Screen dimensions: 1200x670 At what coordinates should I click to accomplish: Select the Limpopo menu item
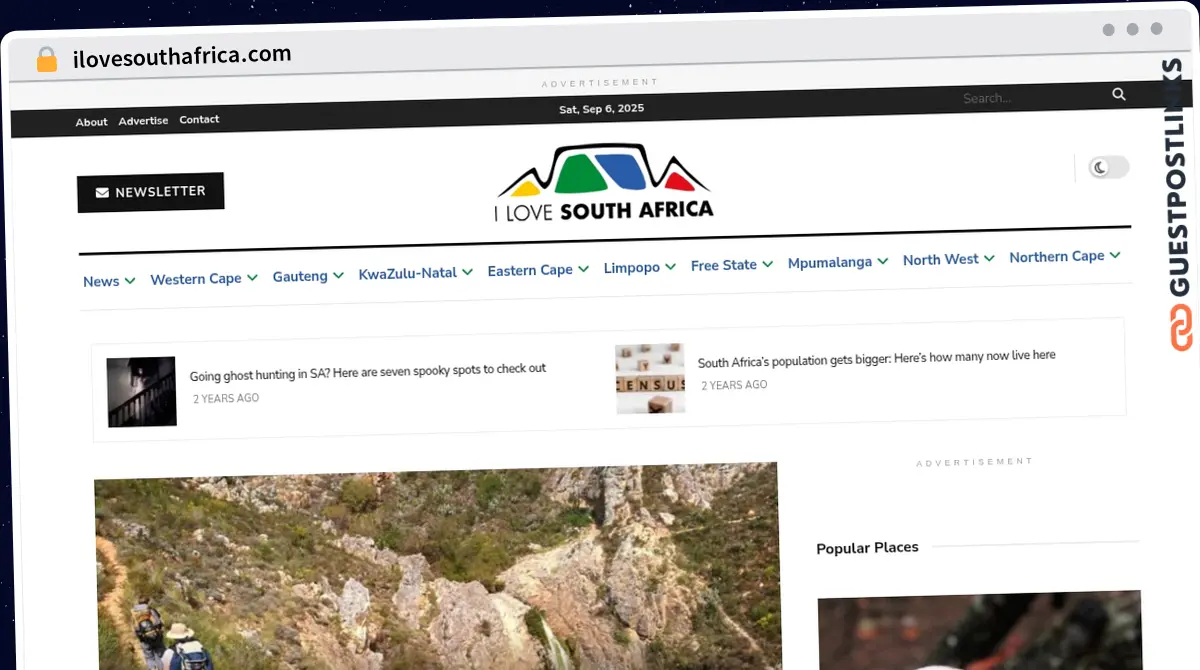coord(639,267)
